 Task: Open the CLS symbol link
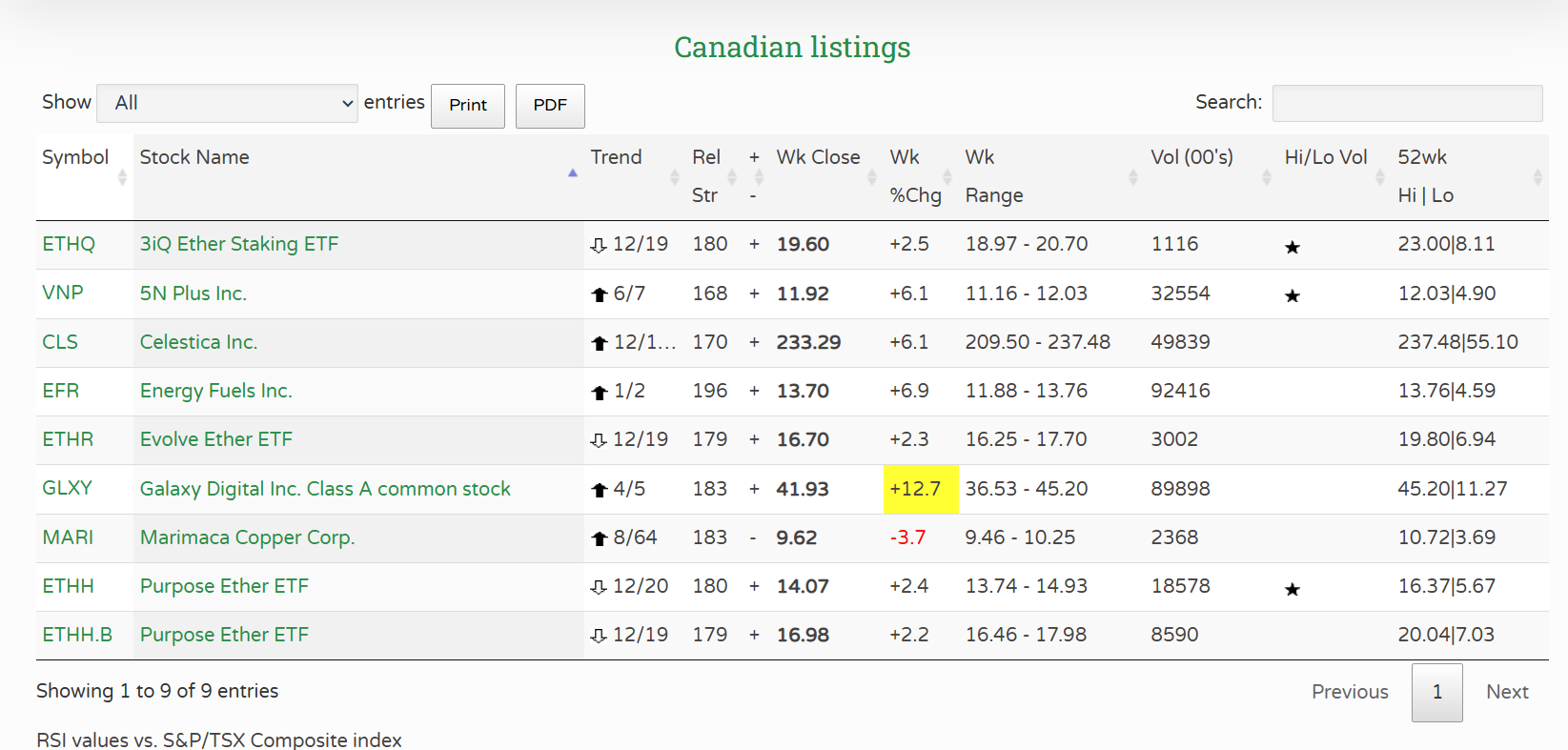[x=60, y=342]
